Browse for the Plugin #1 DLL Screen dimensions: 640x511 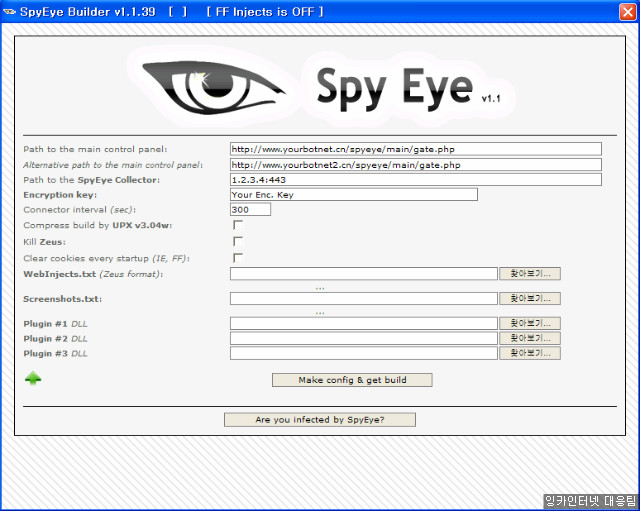(x=530, y=323)
